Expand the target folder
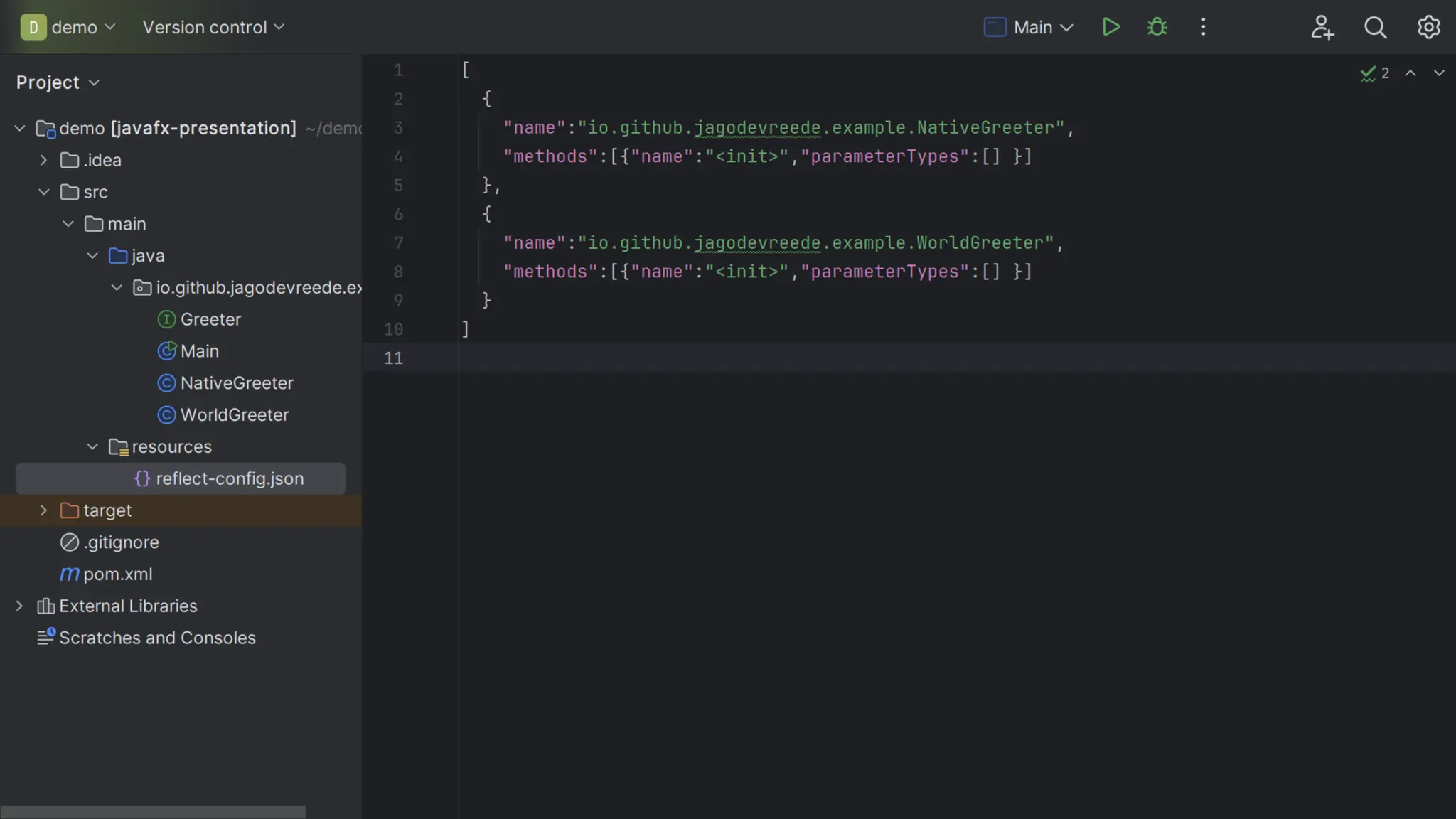This screenshot has width=1456, height=819. pos(43,510)
